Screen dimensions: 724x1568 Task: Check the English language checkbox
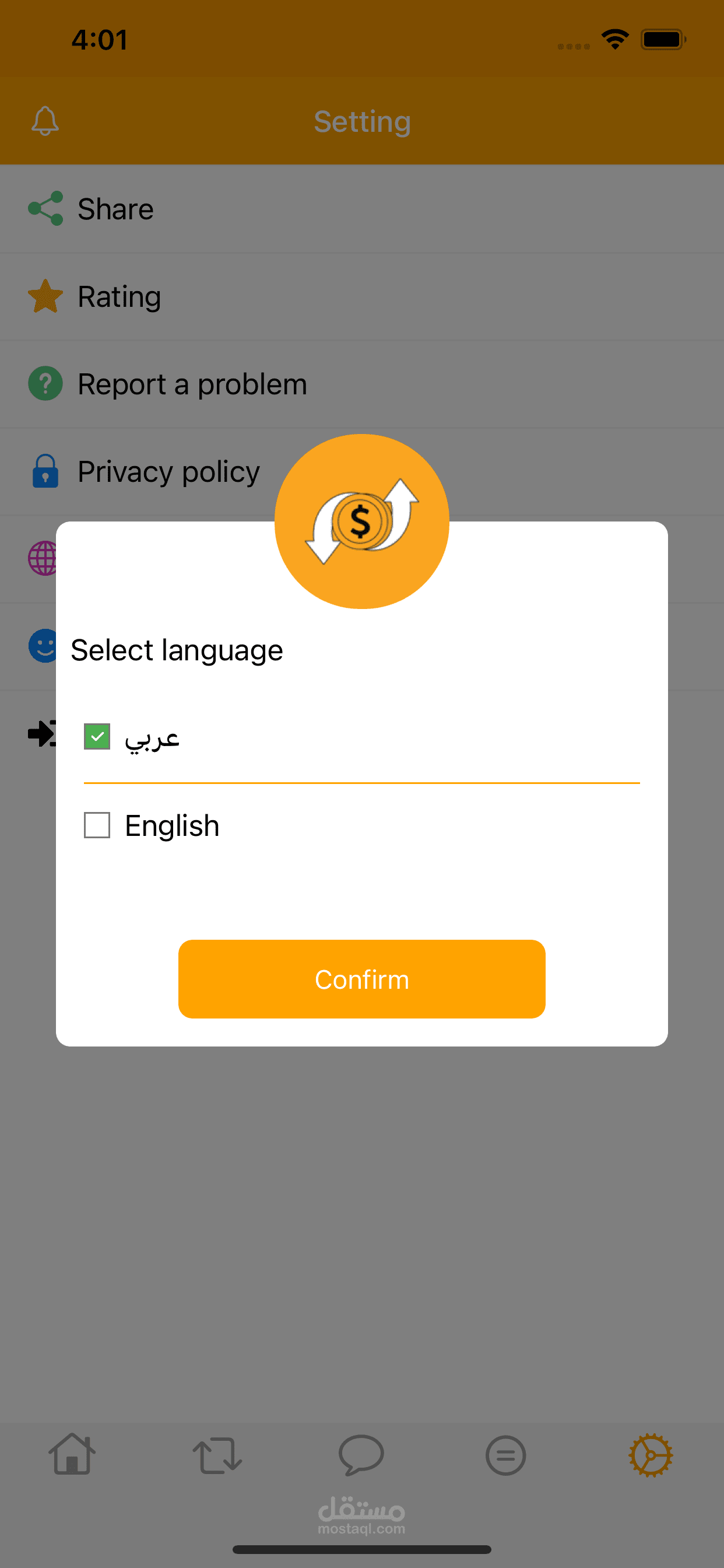97,825
